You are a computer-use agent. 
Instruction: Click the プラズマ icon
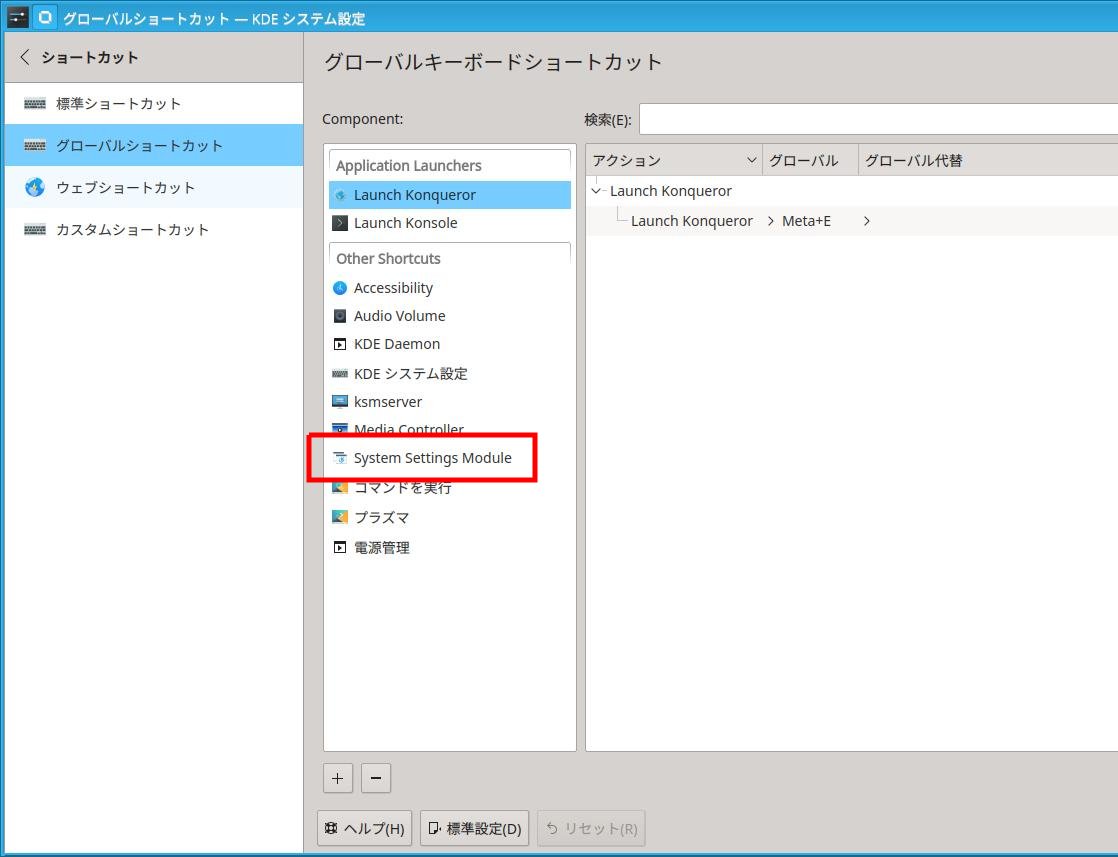coord(340,517)
